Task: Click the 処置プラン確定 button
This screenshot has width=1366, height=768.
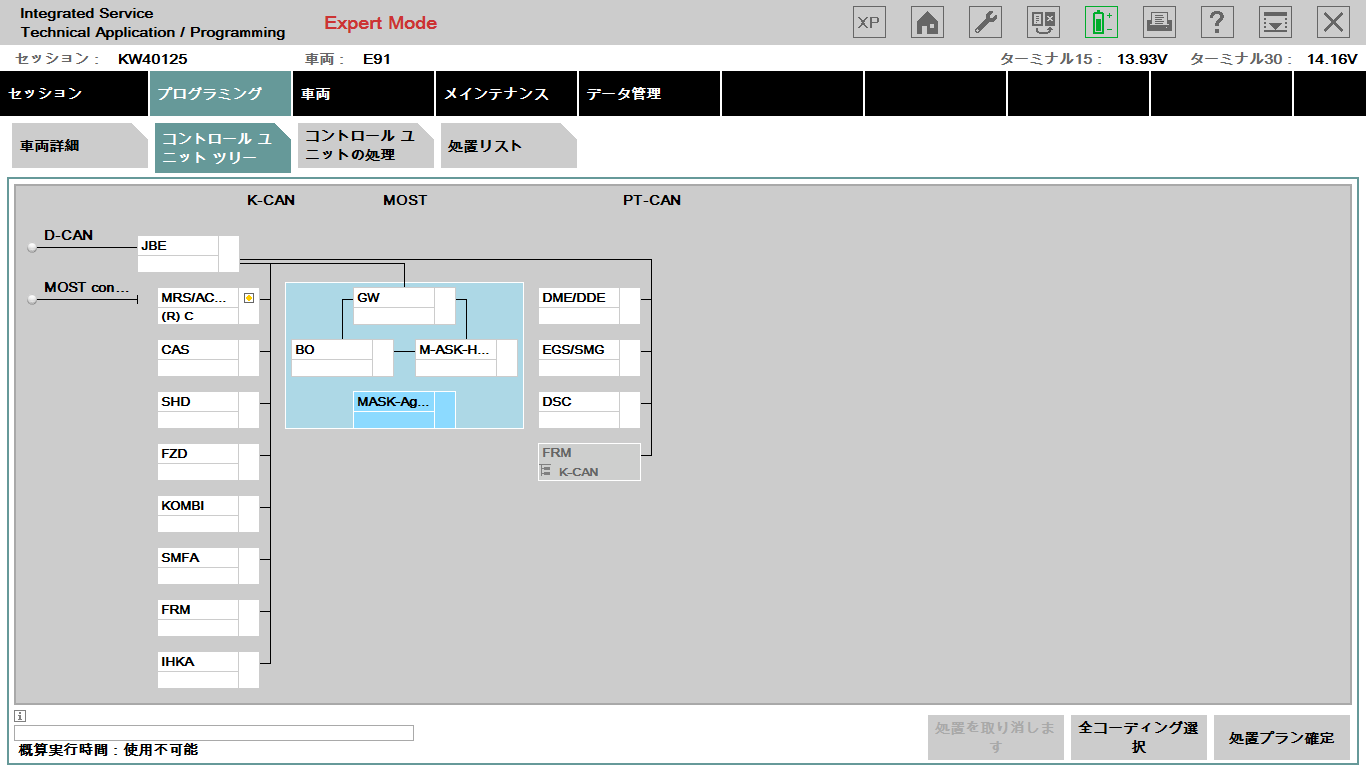Action: coord(1281,738)
